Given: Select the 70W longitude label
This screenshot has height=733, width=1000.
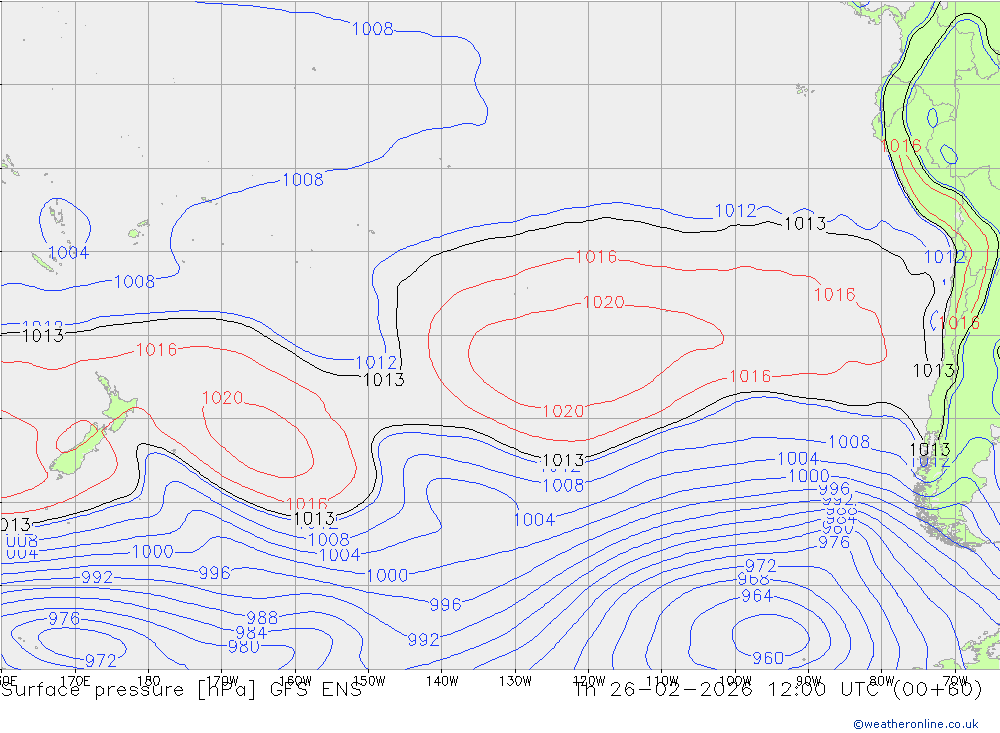Looking at the screenshot, I should [x=955, y=681].
